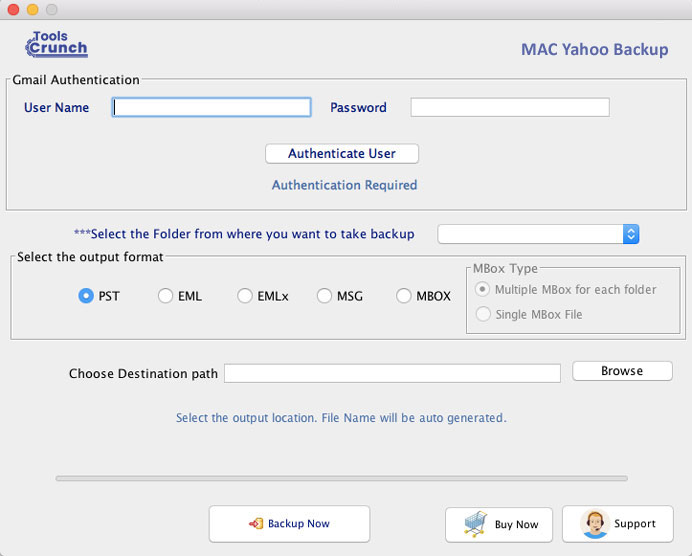Click the Backup Now arrow icon
This screenshot has height=556, width=692.
256,523
